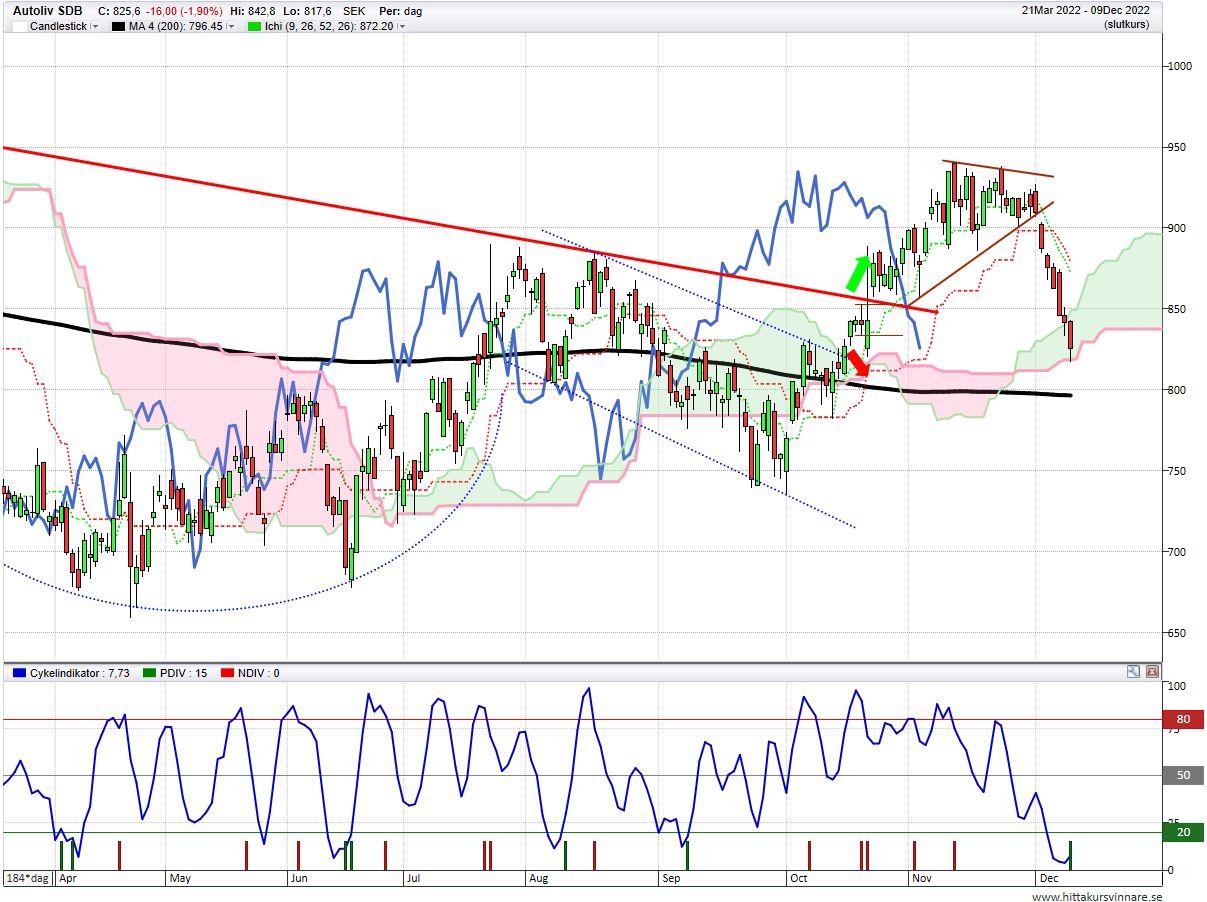Click the SEK currency label
This screenshot has height=902, width=1207.
coord(353,10)
